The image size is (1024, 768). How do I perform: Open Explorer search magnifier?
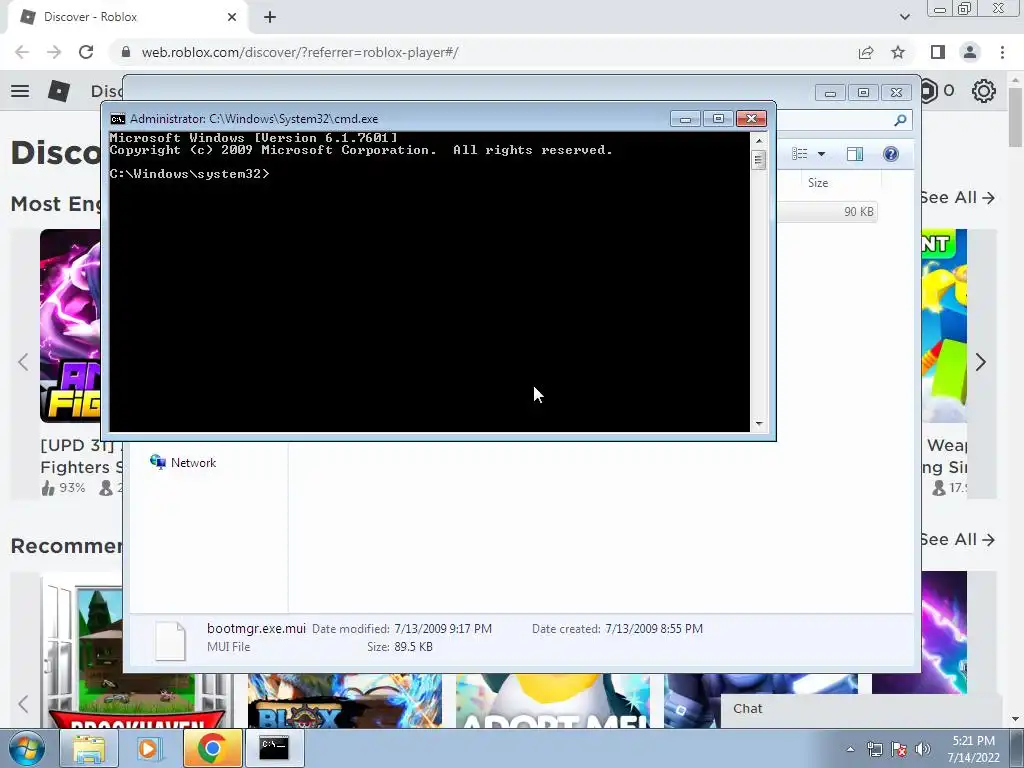(900, 120)
